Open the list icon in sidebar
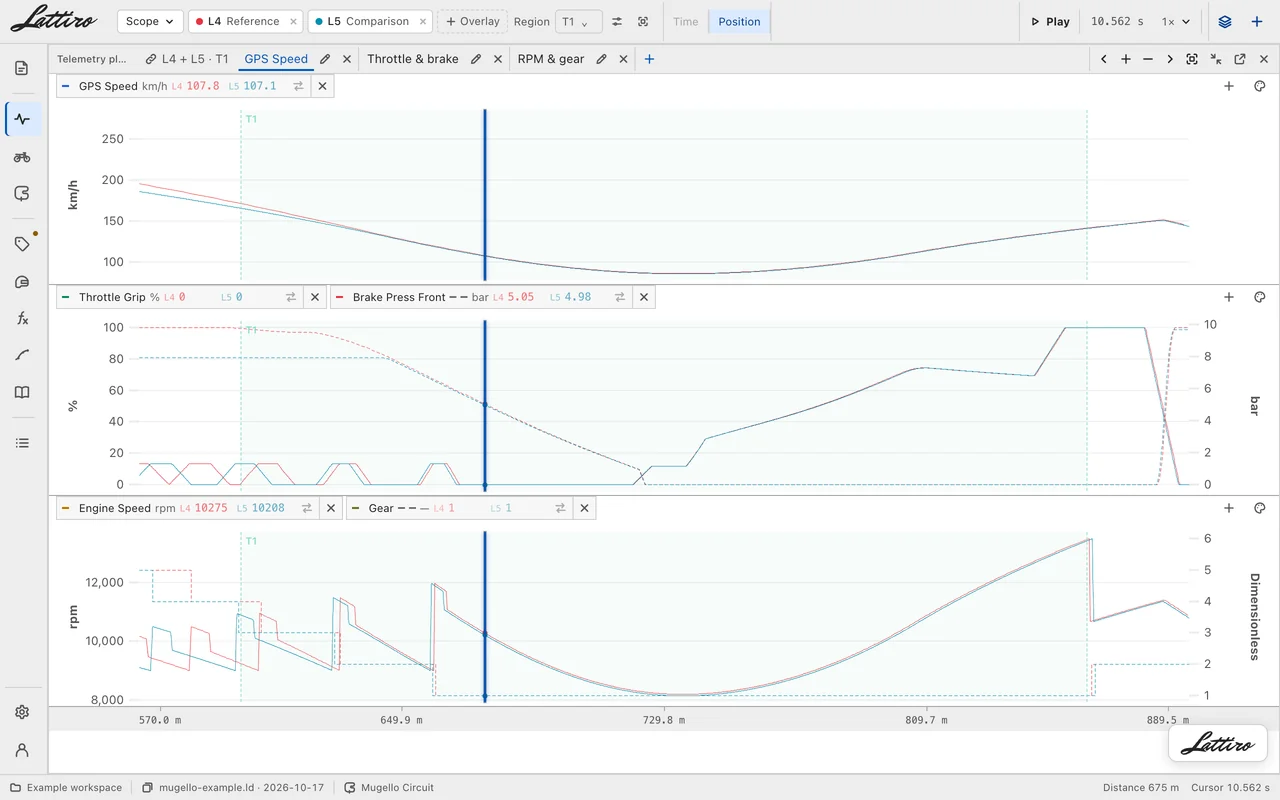Screen dimensions: 1280x800 click(x=22, y=443)
